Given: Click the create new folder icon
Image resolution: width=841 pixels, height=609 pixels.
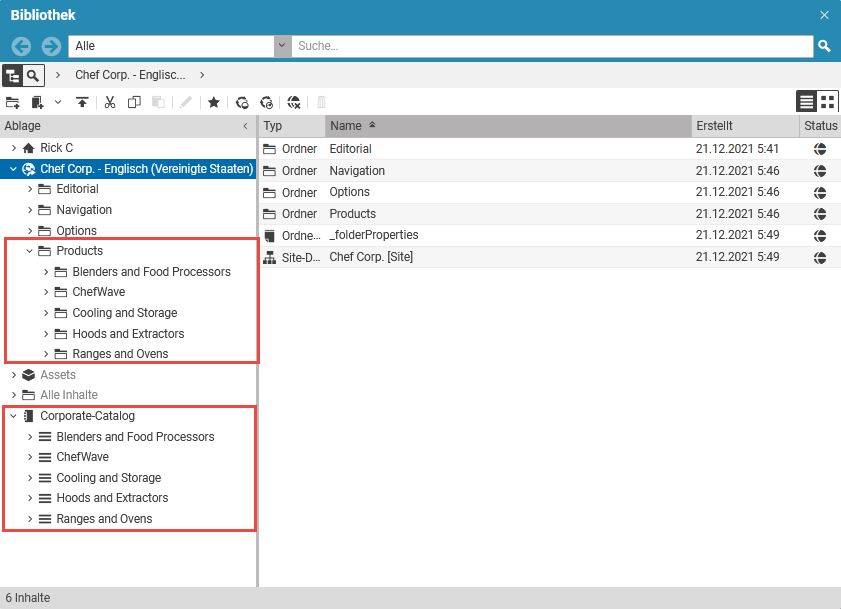Looking at the screenshot, I should tap(13, 102).
